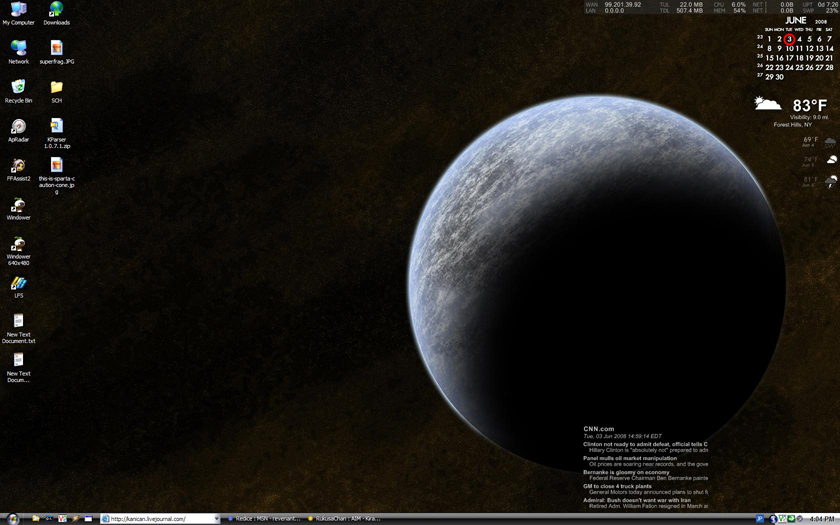The image size is (840, 525).
Task: Open the Bernanke gloomy on economy headline
Action: pos(626,472)
